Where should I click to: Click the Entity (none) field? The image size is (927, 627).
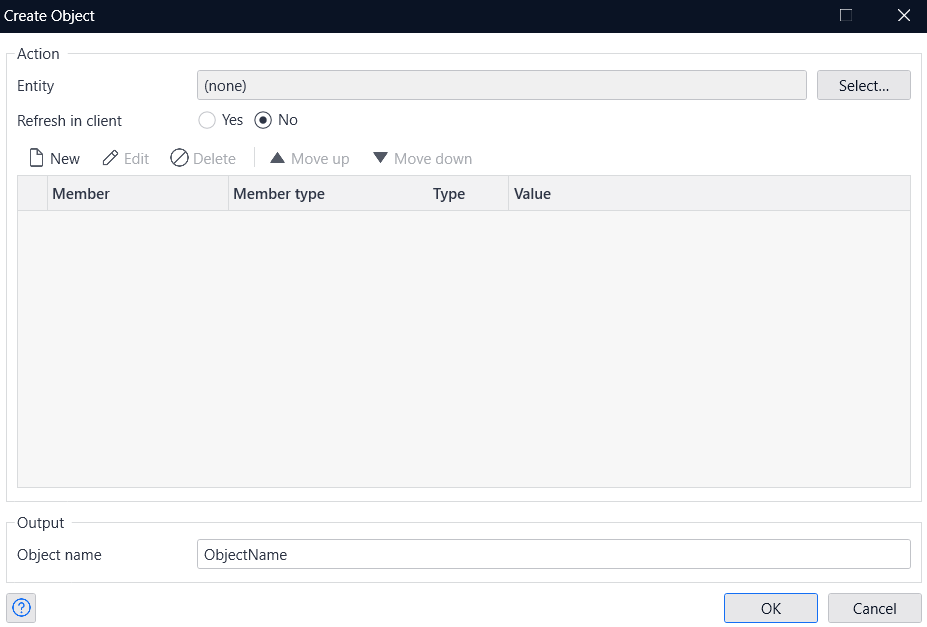[501, 86]
